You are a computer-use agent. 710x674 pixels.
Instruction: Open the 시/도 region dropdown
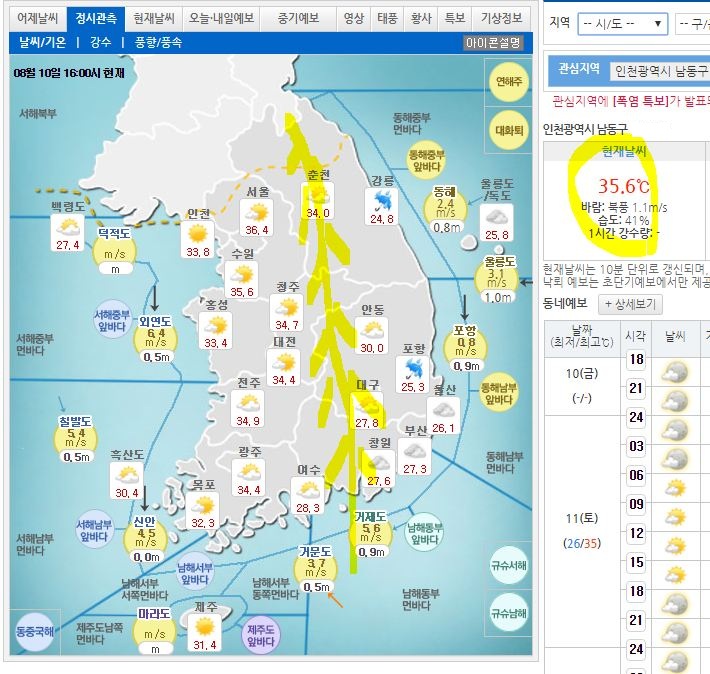tap(624, 23)
